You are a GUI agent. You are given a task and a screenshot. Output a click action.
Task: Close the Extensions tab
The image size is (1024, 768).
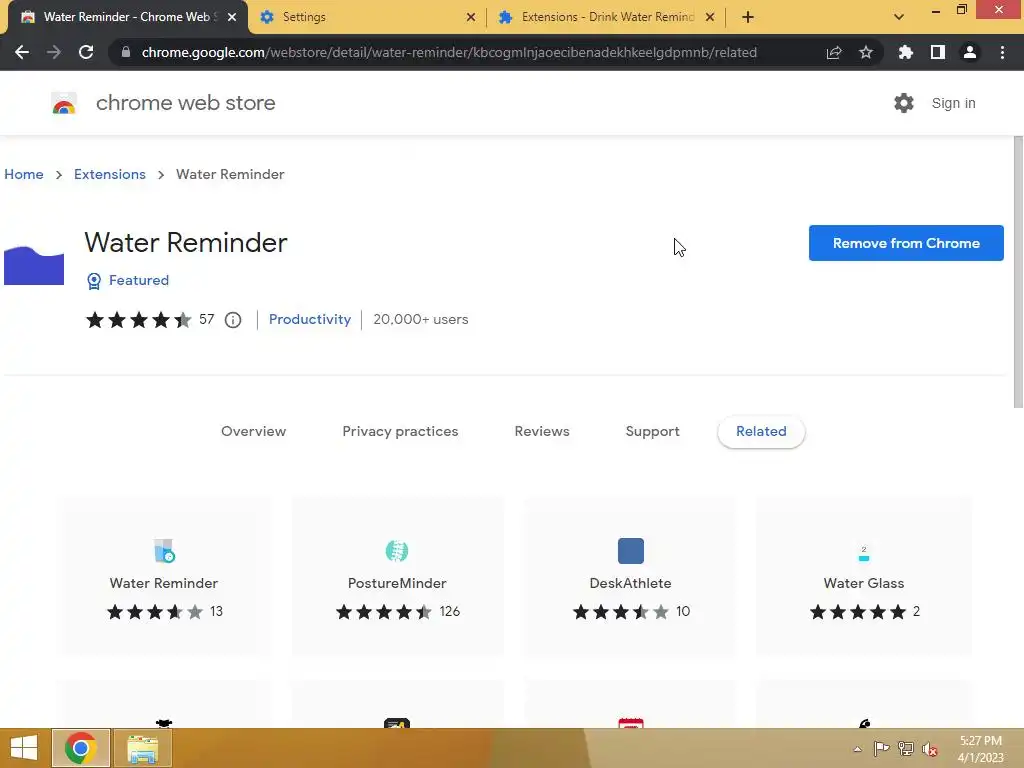(710, 17)
